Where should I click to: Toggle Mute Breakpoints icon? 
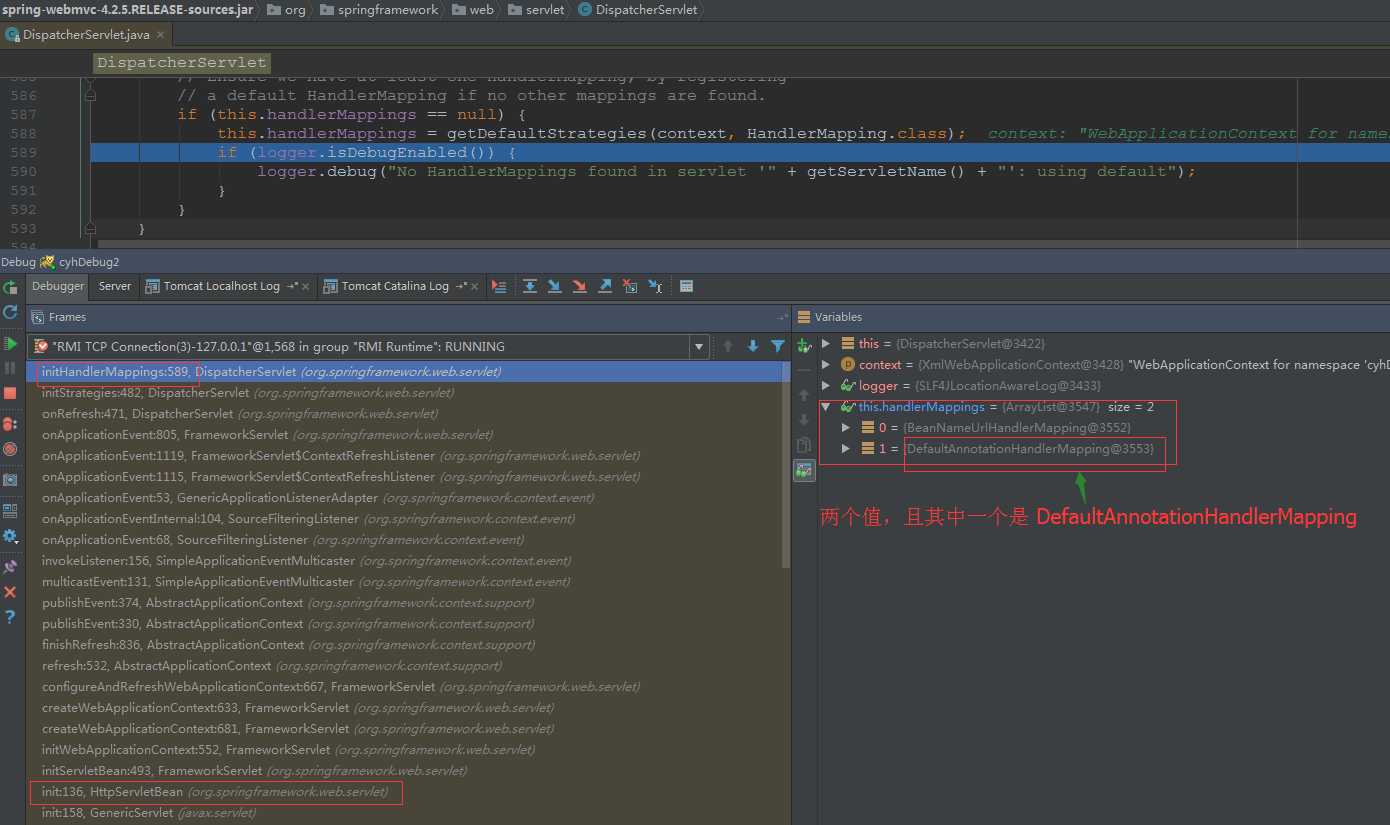[10, 449]
